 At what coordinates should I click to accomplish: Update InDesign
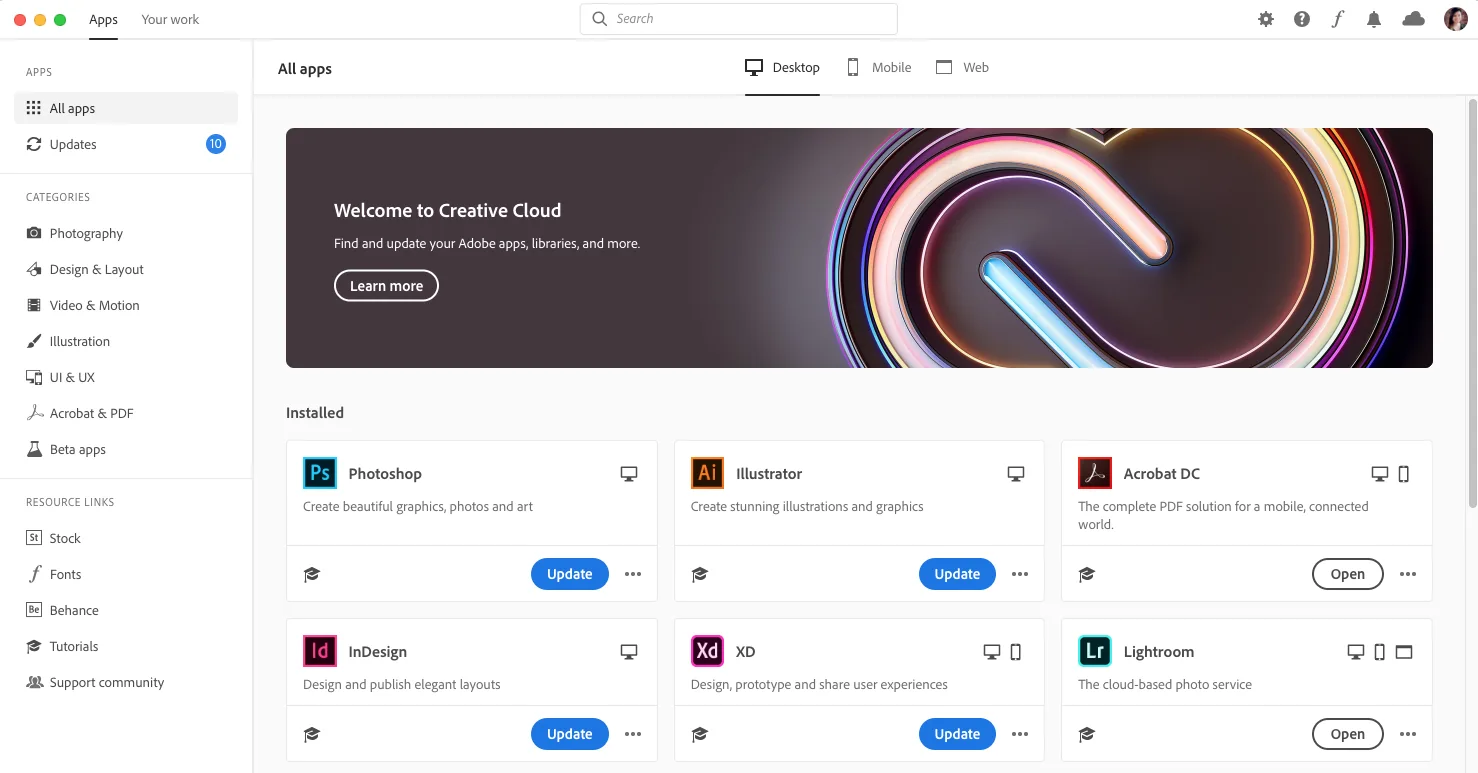click(570, 734)
